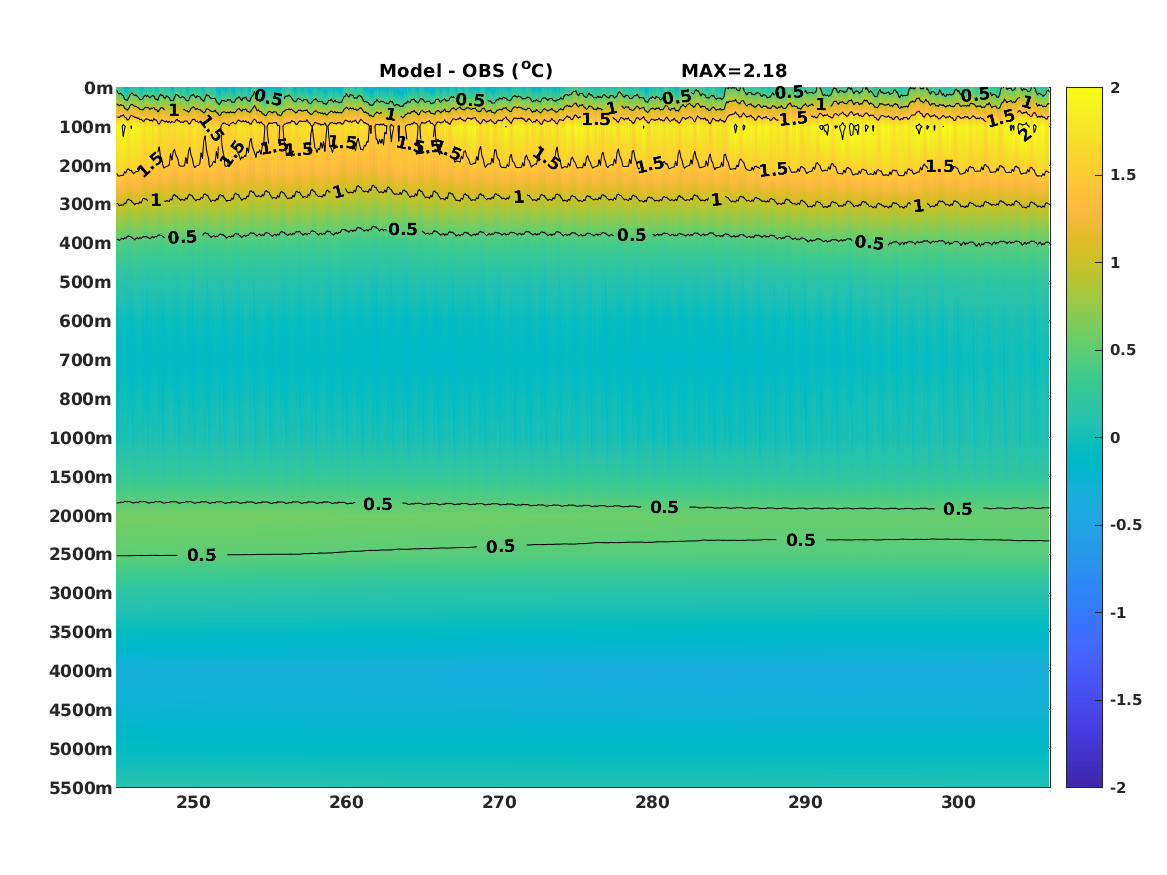Screen dimensions: 1167x875
Task: Pick the '2000m' depth axis label
Action: point(81,516)
